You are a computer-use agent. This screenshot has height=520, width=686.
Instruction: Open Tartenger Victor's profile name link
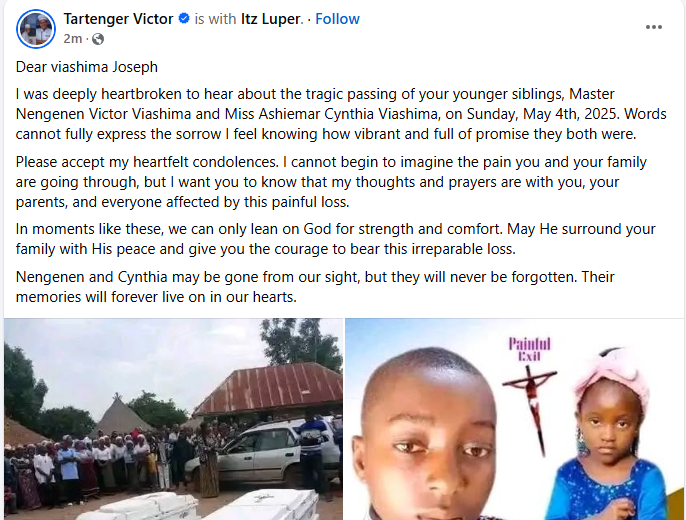pyautogui.click(x=118, y=19)
